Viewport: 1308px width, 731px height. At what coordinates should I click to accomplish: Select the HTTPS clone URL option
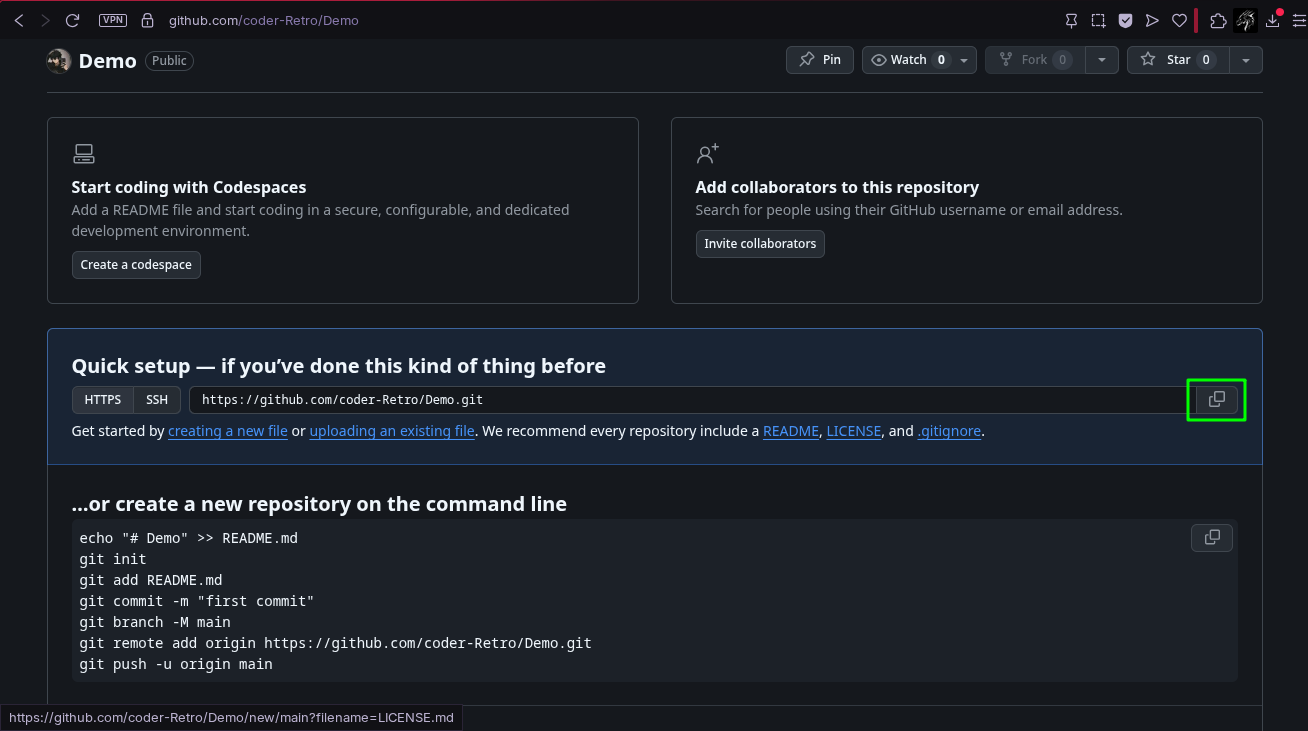[x=103, y=400]
